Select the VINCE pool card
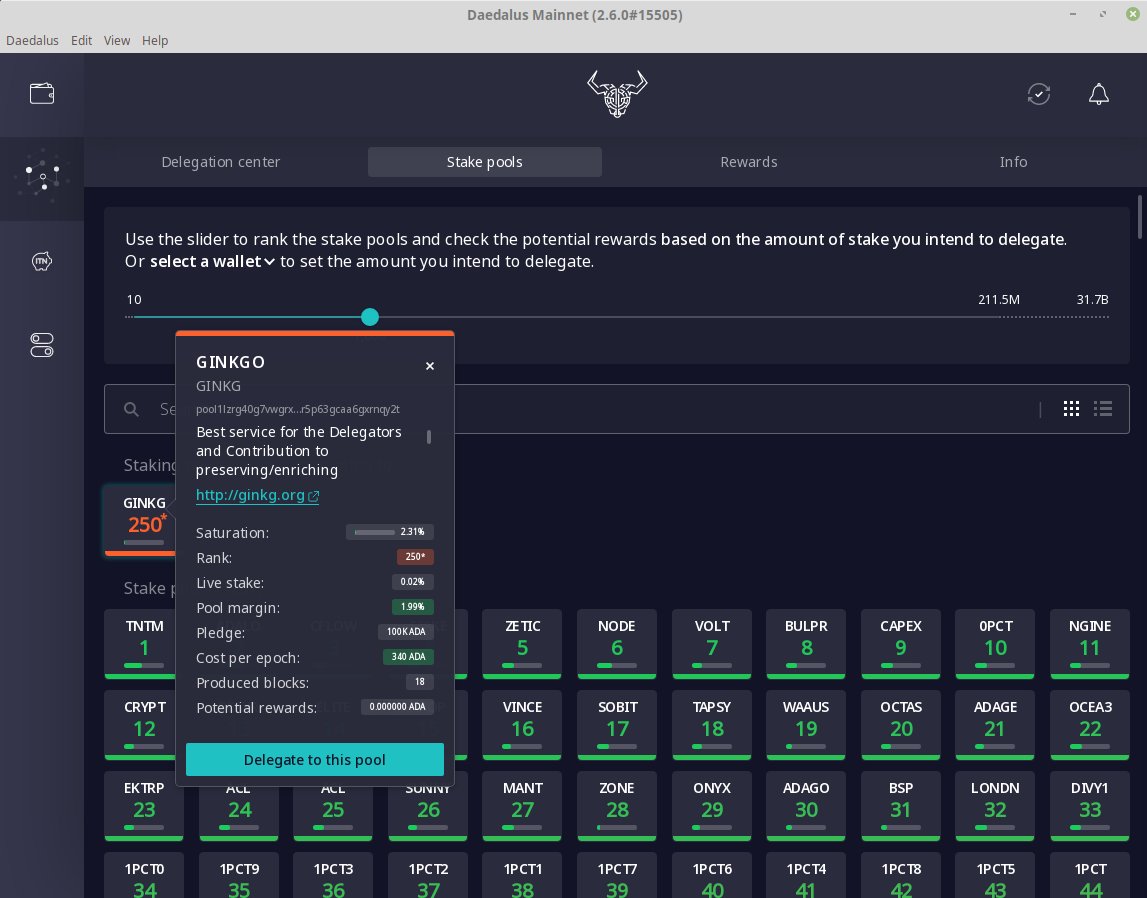The height and width of the screenshot is (898, 1147). [522, 725]
